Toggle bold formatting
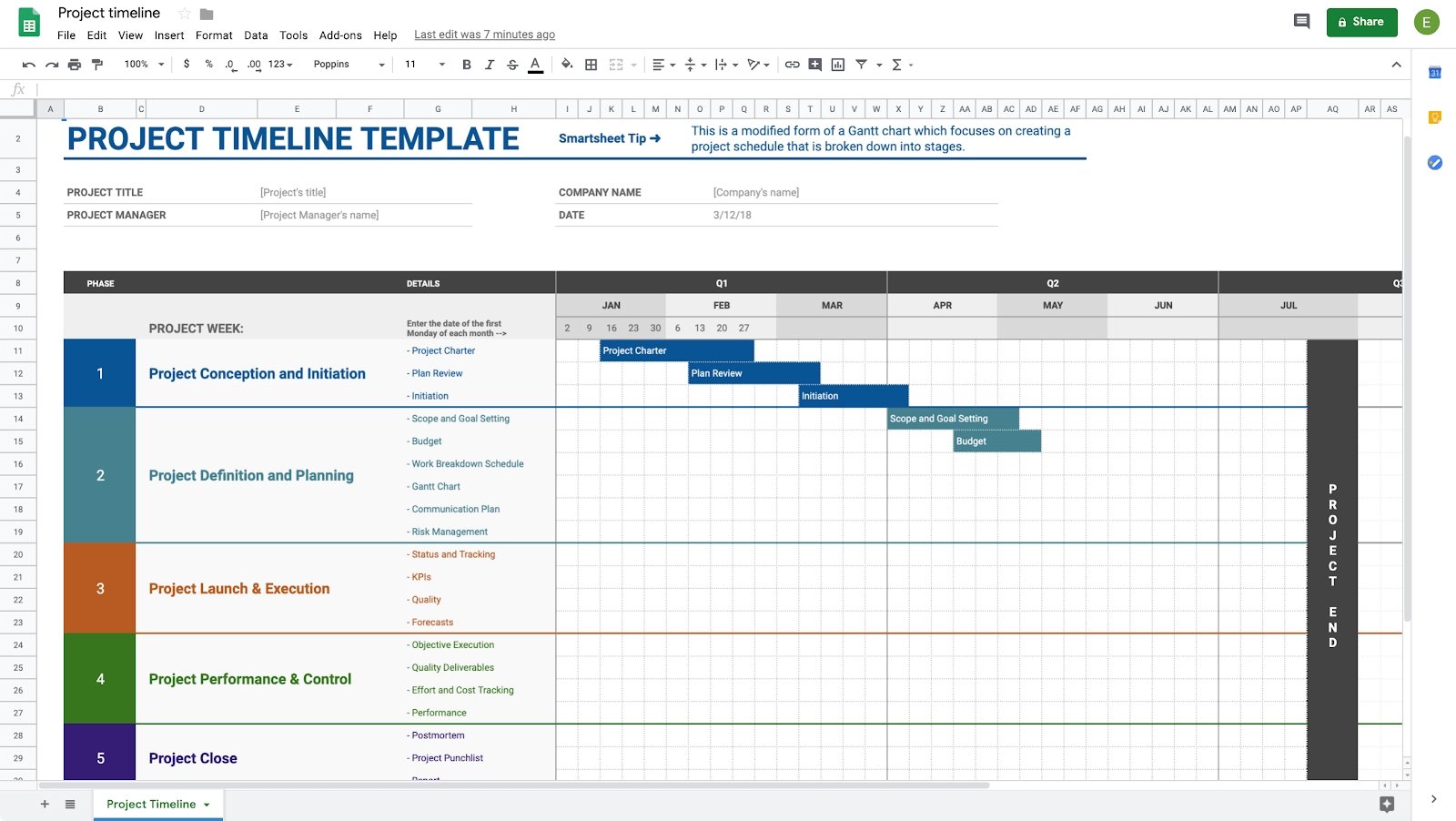This screenshot has width=1456, height=821. click(x=467, y=65)
